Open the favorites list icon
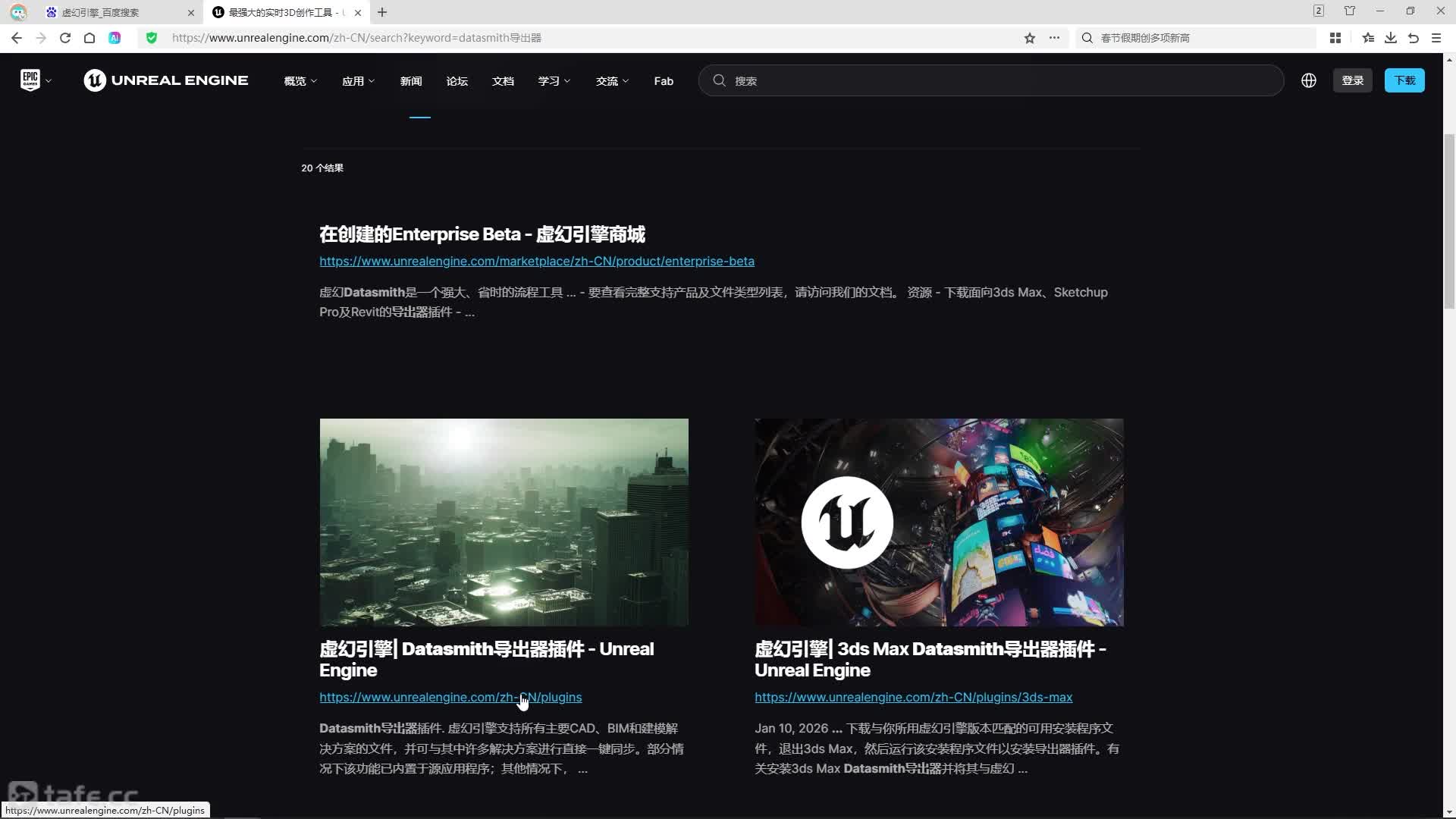The image size is (1456, 819). coord(1368,38)
